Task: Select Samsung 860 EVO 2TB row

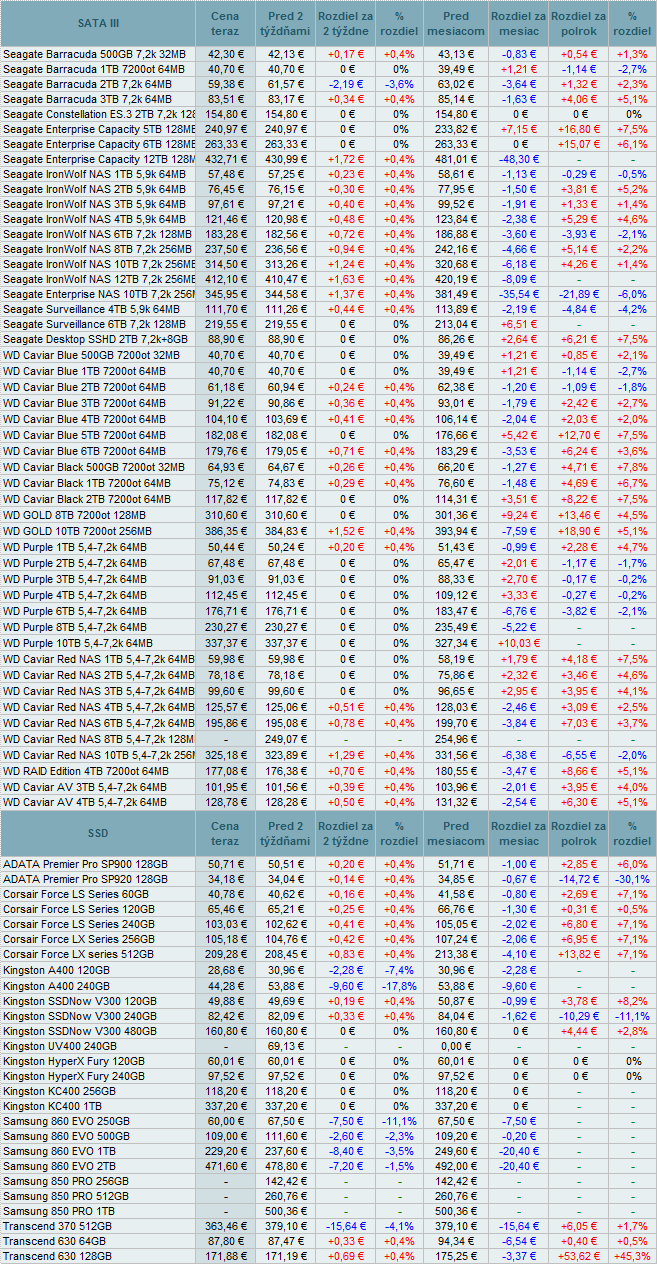Action: coord(328,1167)
